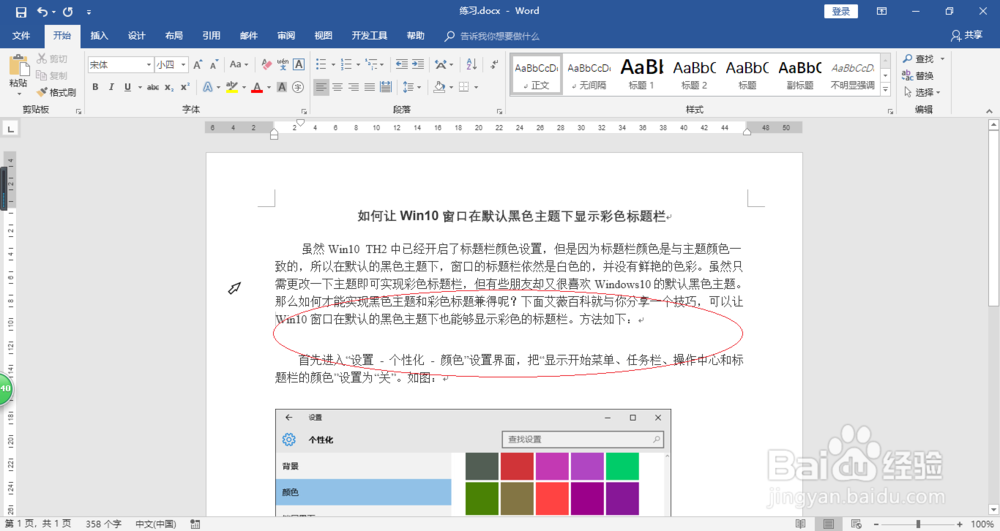Apply the No Spacing (无间隔) style
Image resolution: width=1000 pixels, height=531 pixels.
pyautogui.click(x=589, y=75)
